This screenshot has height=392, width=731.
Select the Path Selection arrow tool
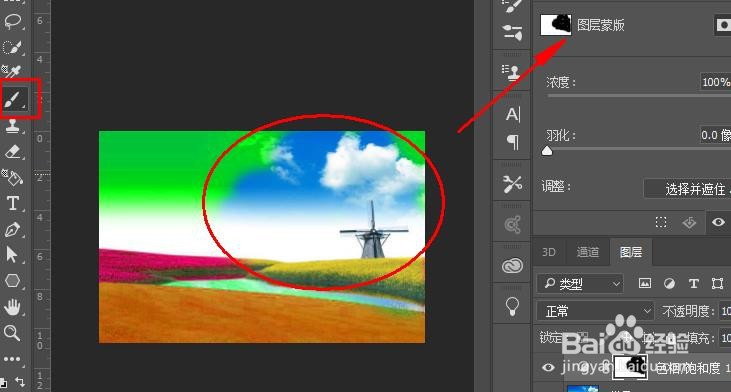coord(13,255)
